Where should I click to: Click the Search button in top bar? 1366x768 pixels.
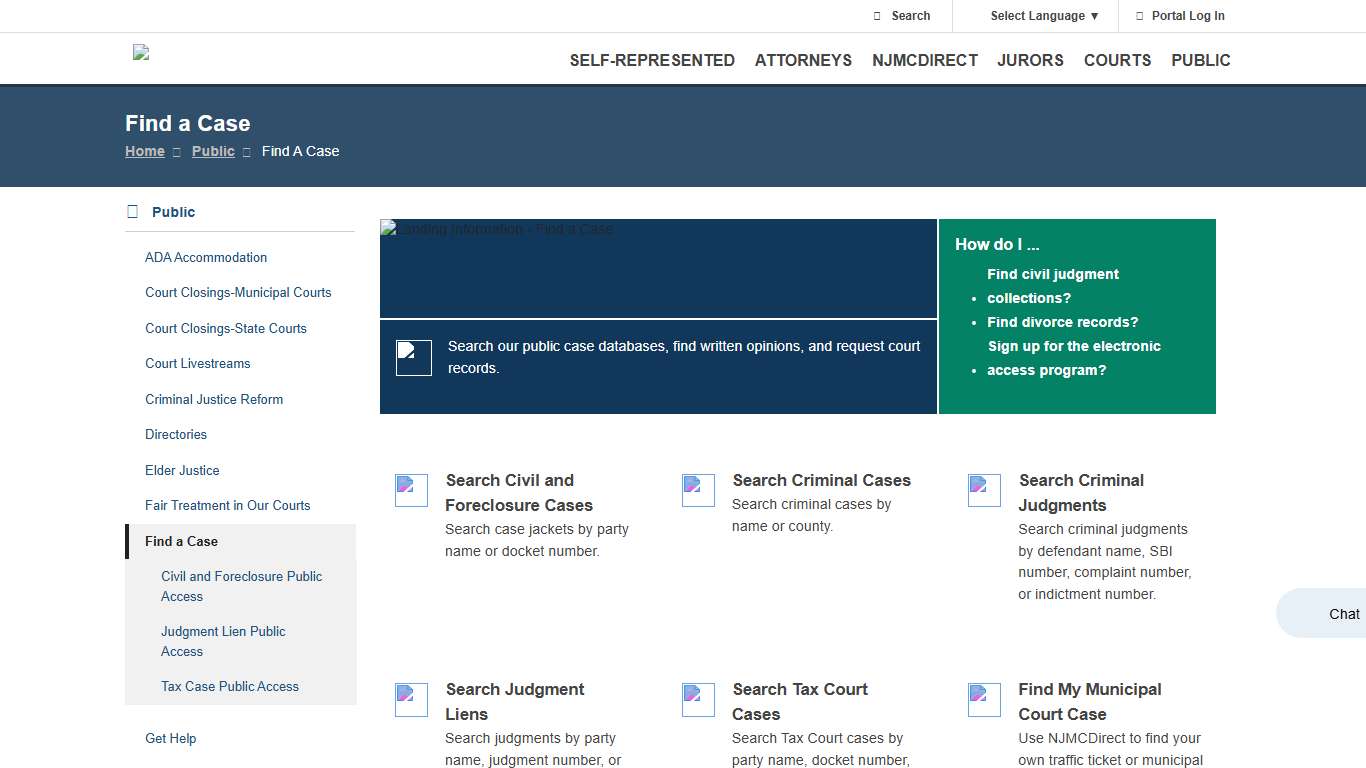pyautogui.click(x=910, y=16)
